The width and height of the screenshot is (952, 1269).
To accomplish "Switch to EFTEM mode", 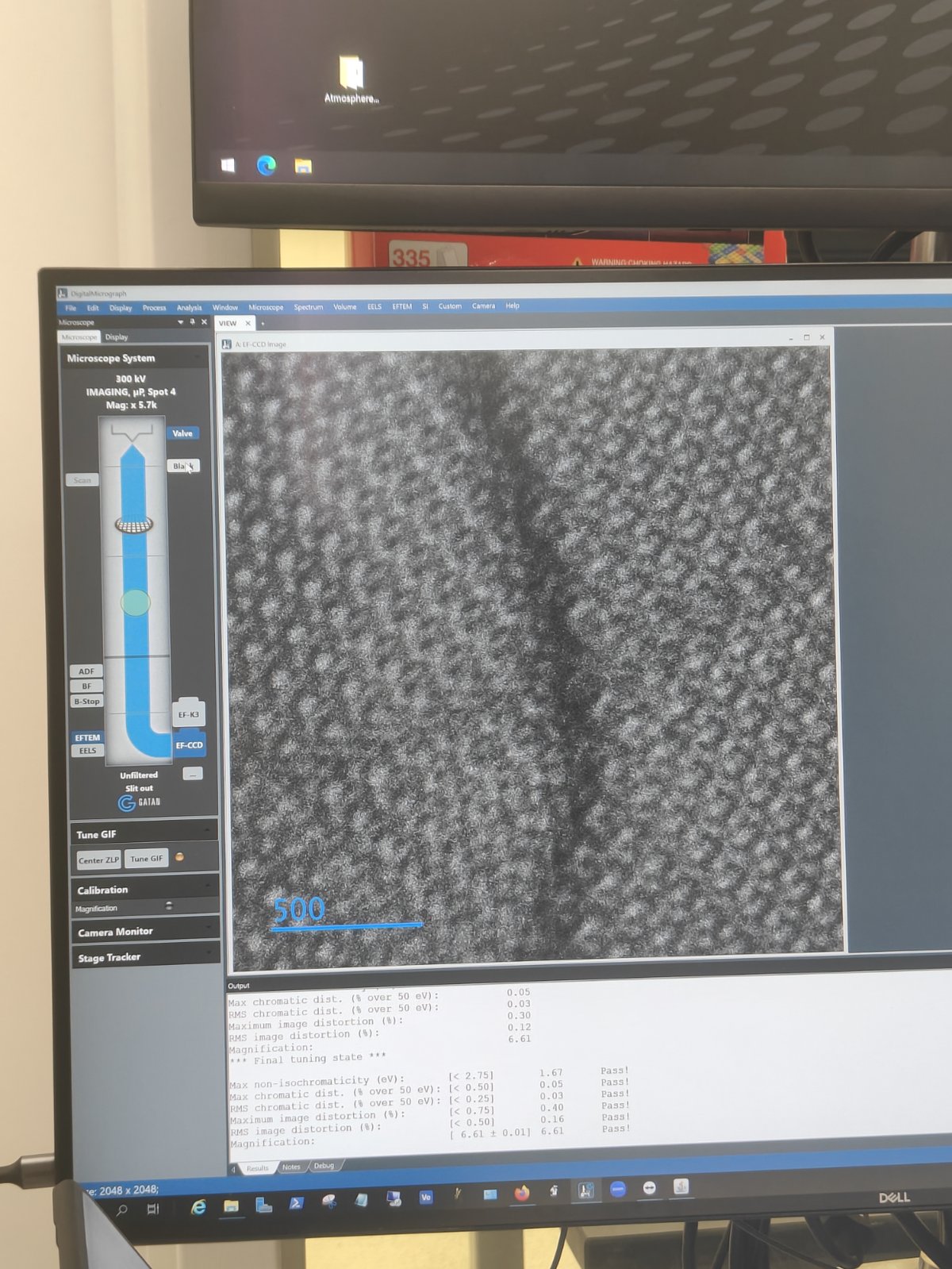I will click(x=87, y=738).
